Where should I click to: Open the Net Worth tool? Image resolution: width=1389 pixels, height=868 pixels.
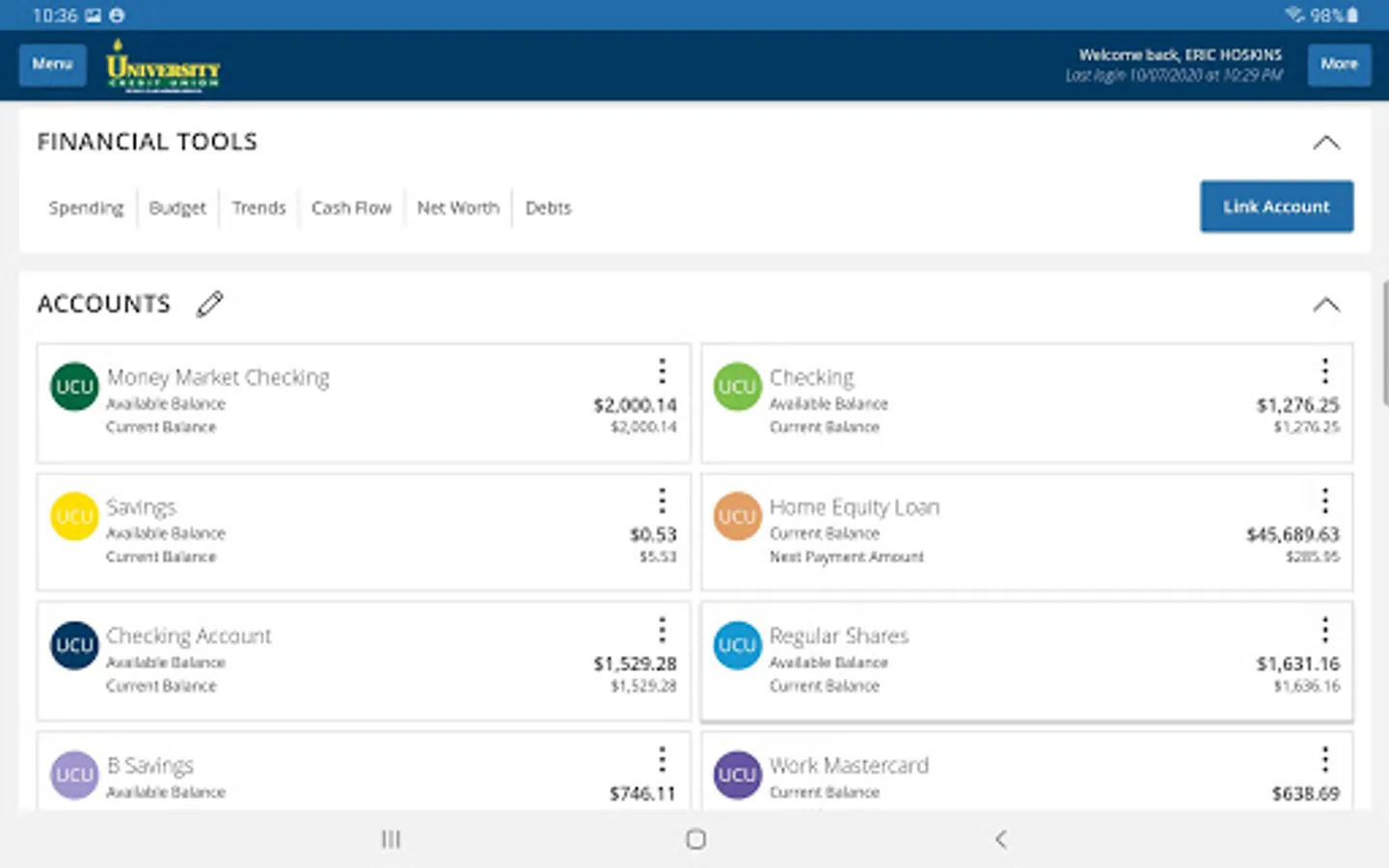[x=458, y=207]
